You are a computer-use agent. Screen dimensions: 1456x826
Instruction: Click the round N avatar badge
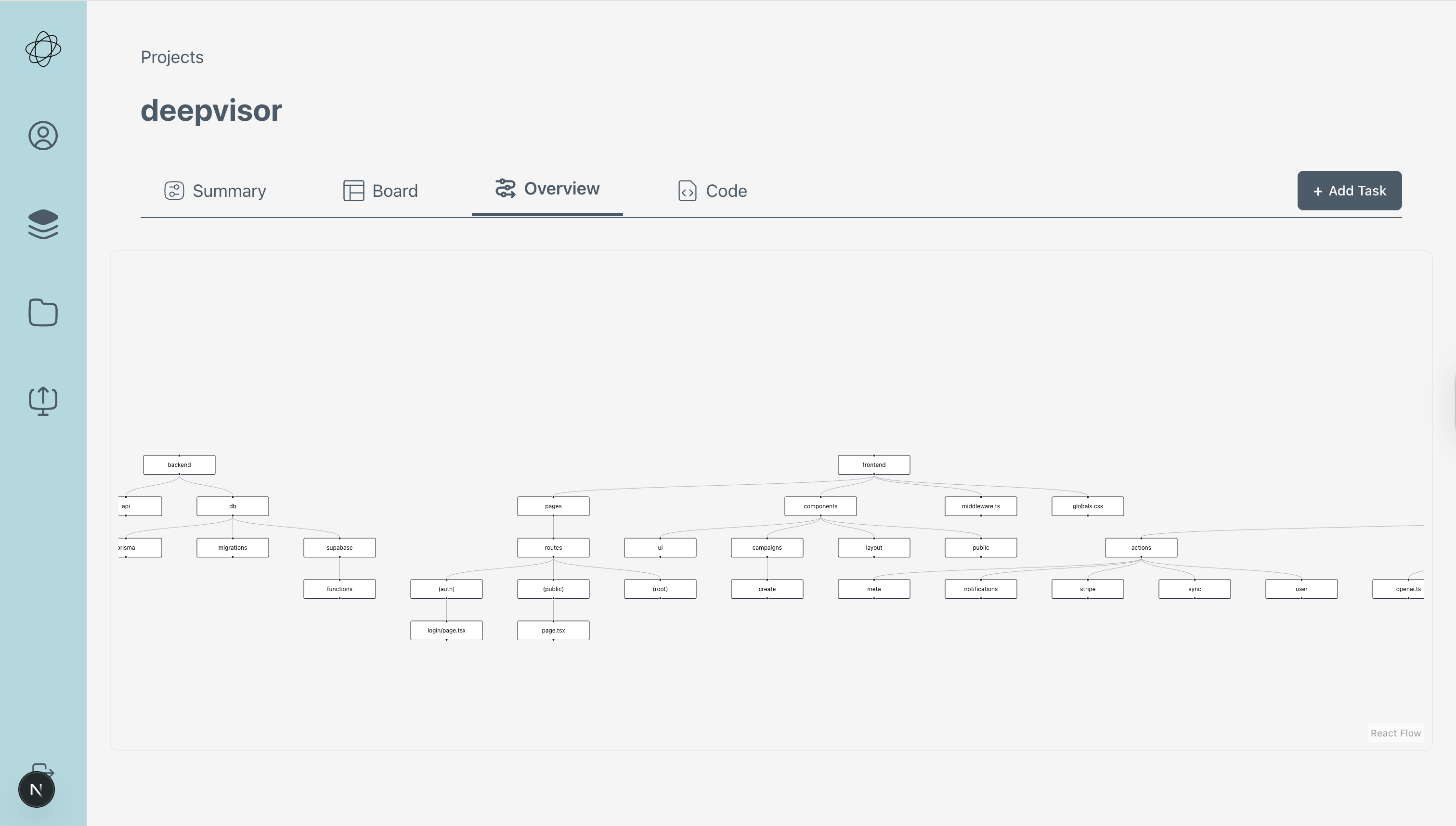pyautogui.click(x=36, y=790)
